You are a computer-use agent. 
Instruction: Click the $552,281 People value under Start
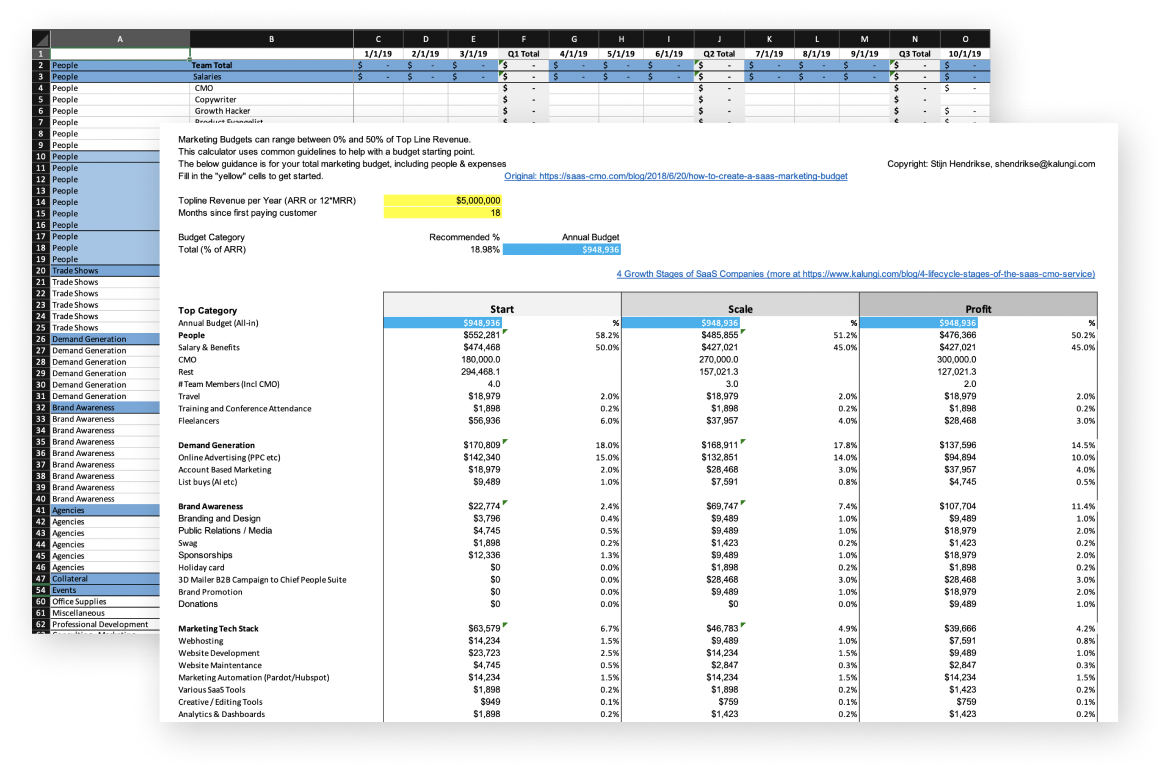click(x=482, y=335)
